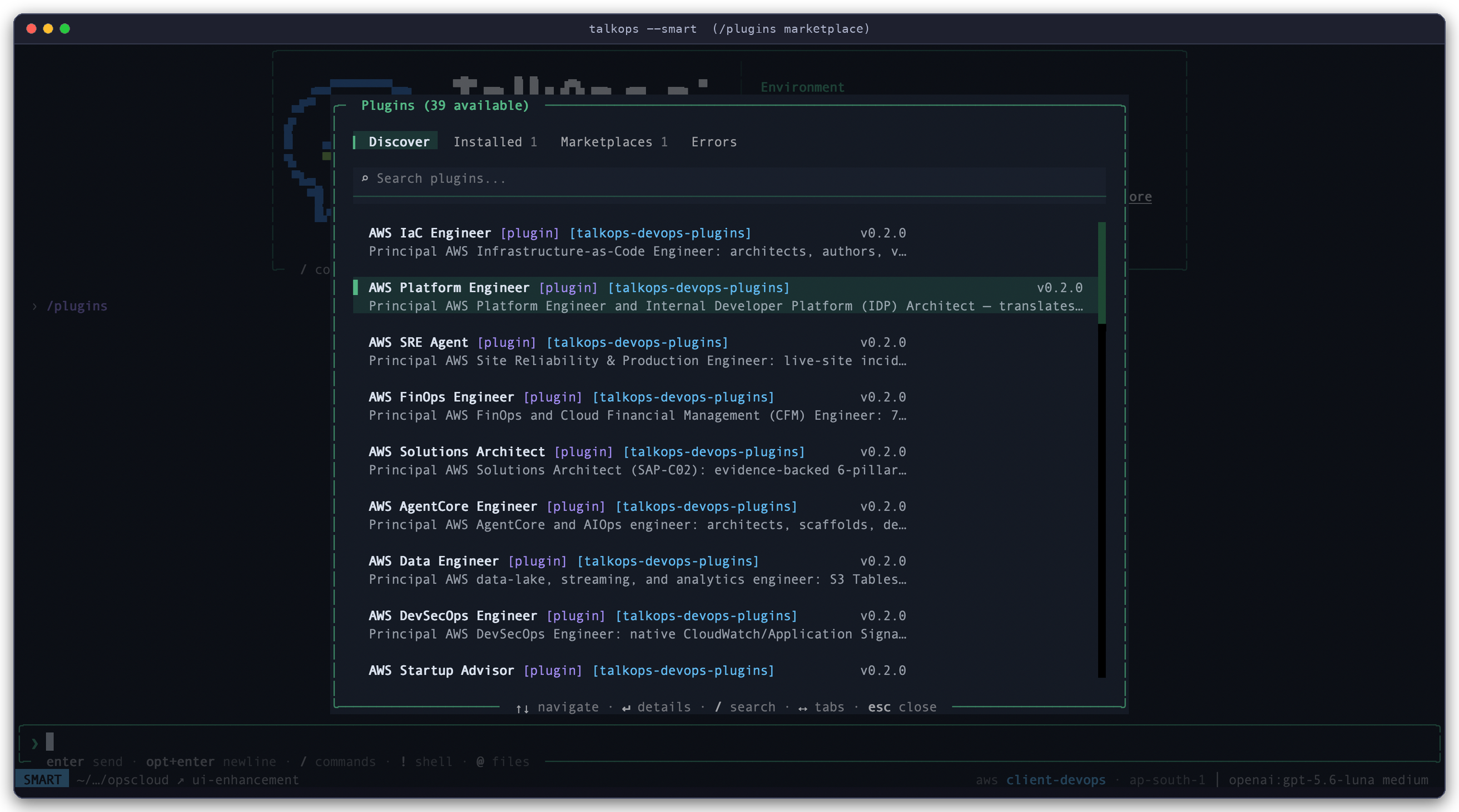Click the ui-enhancement branch label
This screenshot has height=812, width=1459.
click(x=245, y=779)
